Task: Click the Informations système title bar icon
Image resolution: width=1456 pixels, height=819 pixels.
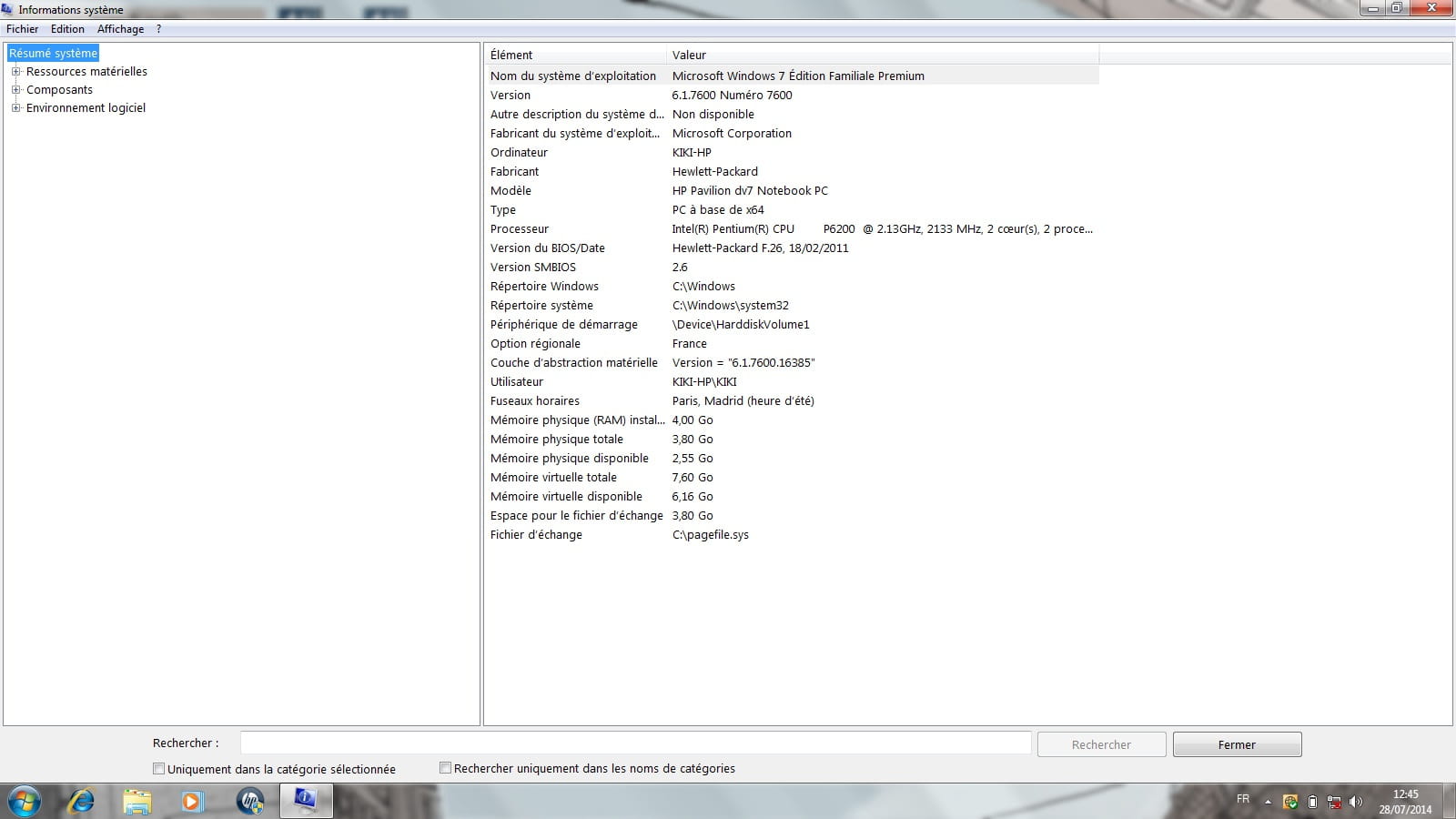Action: pos(7,9)
